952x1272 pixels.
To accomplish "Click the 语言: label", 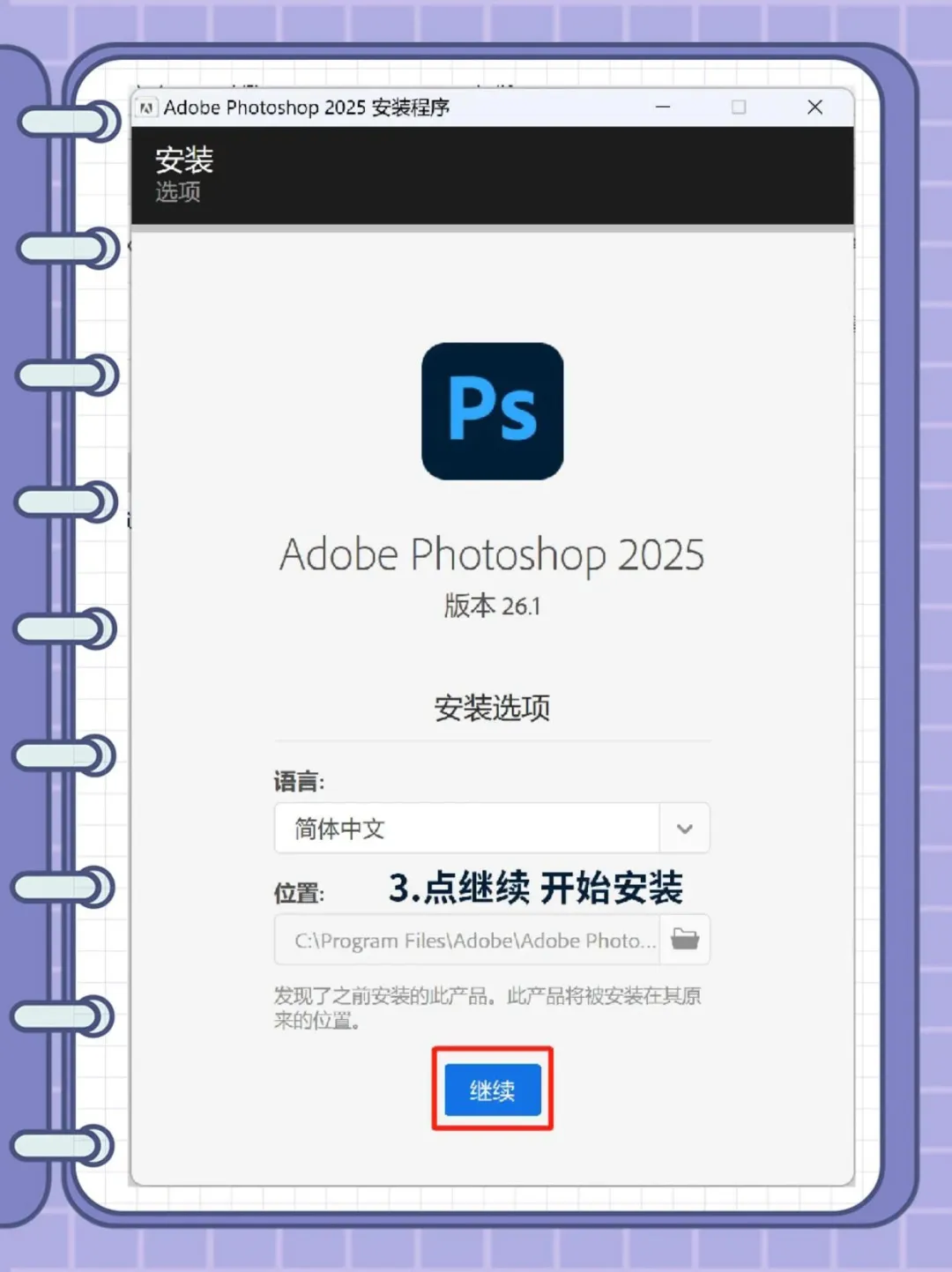I will coord(299,781).
